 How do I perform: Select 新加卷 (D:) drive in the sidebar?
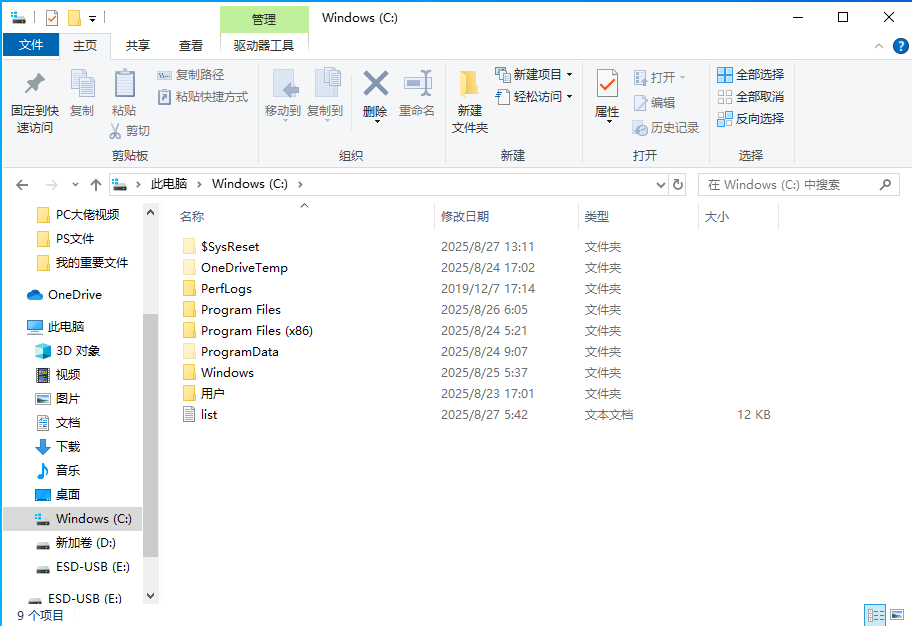coord(86,543)
